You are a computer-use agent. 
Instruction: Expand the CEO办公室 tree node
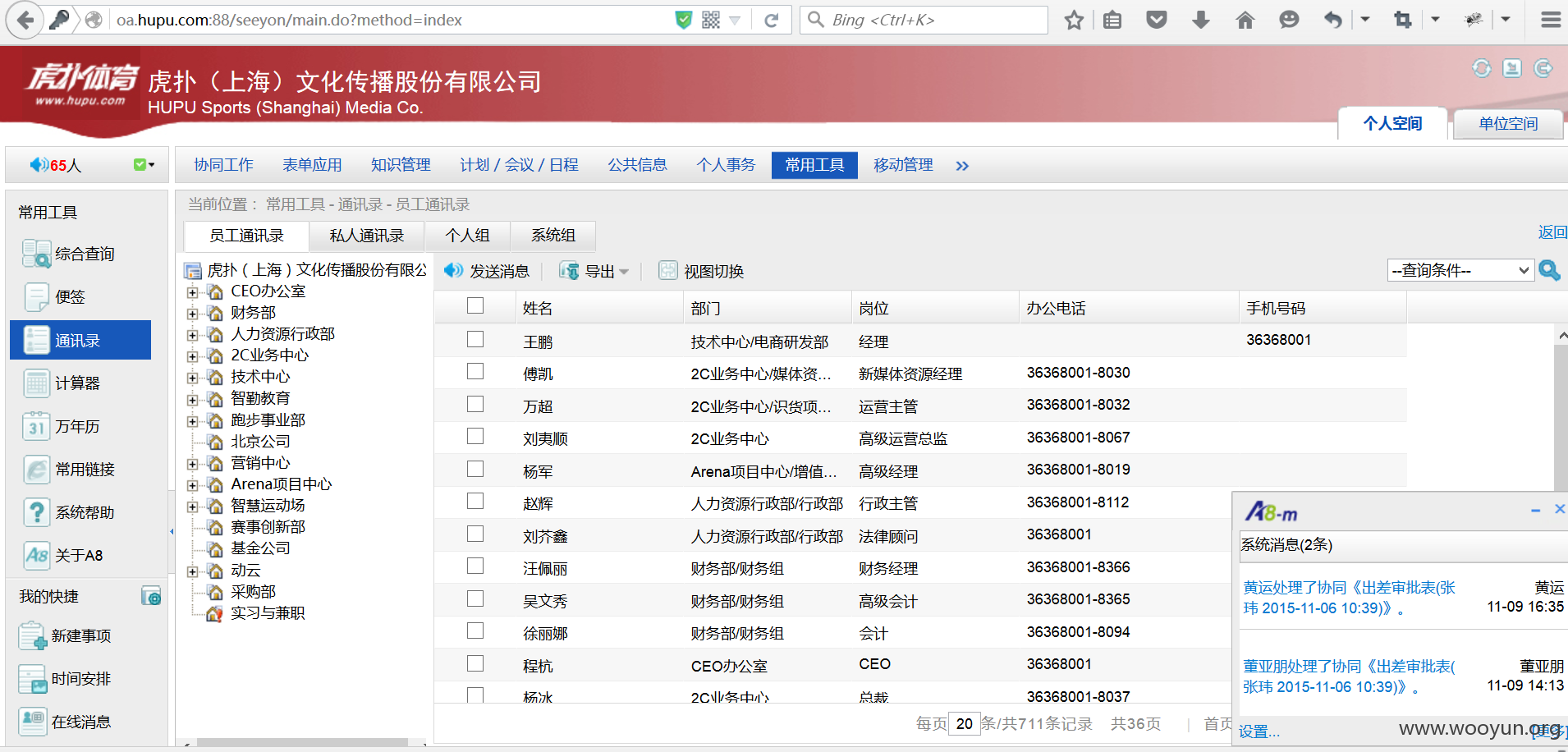(192, 292)
